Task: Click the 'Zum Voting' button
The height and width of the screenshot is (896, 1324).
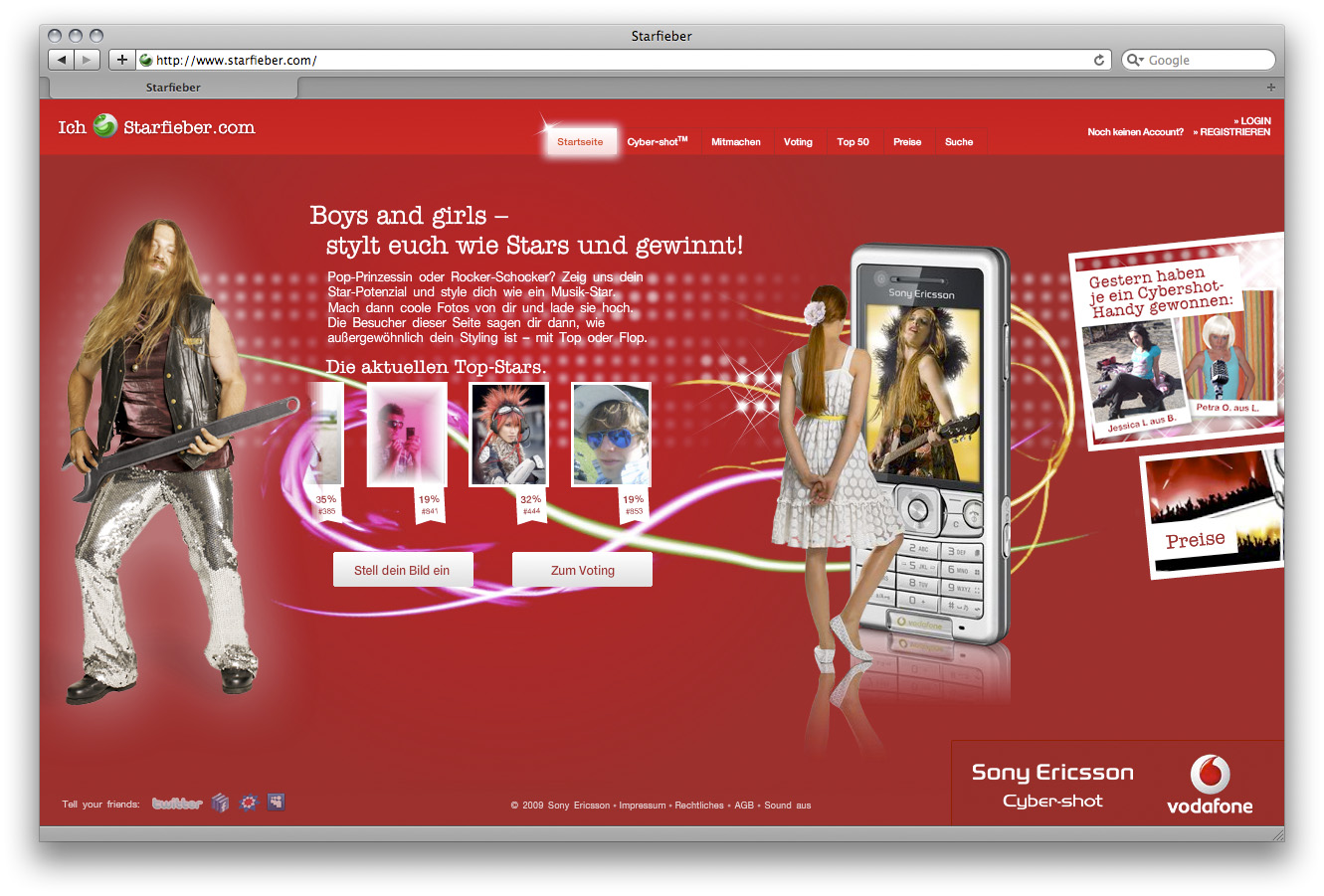Action: [x=582, y=570]
